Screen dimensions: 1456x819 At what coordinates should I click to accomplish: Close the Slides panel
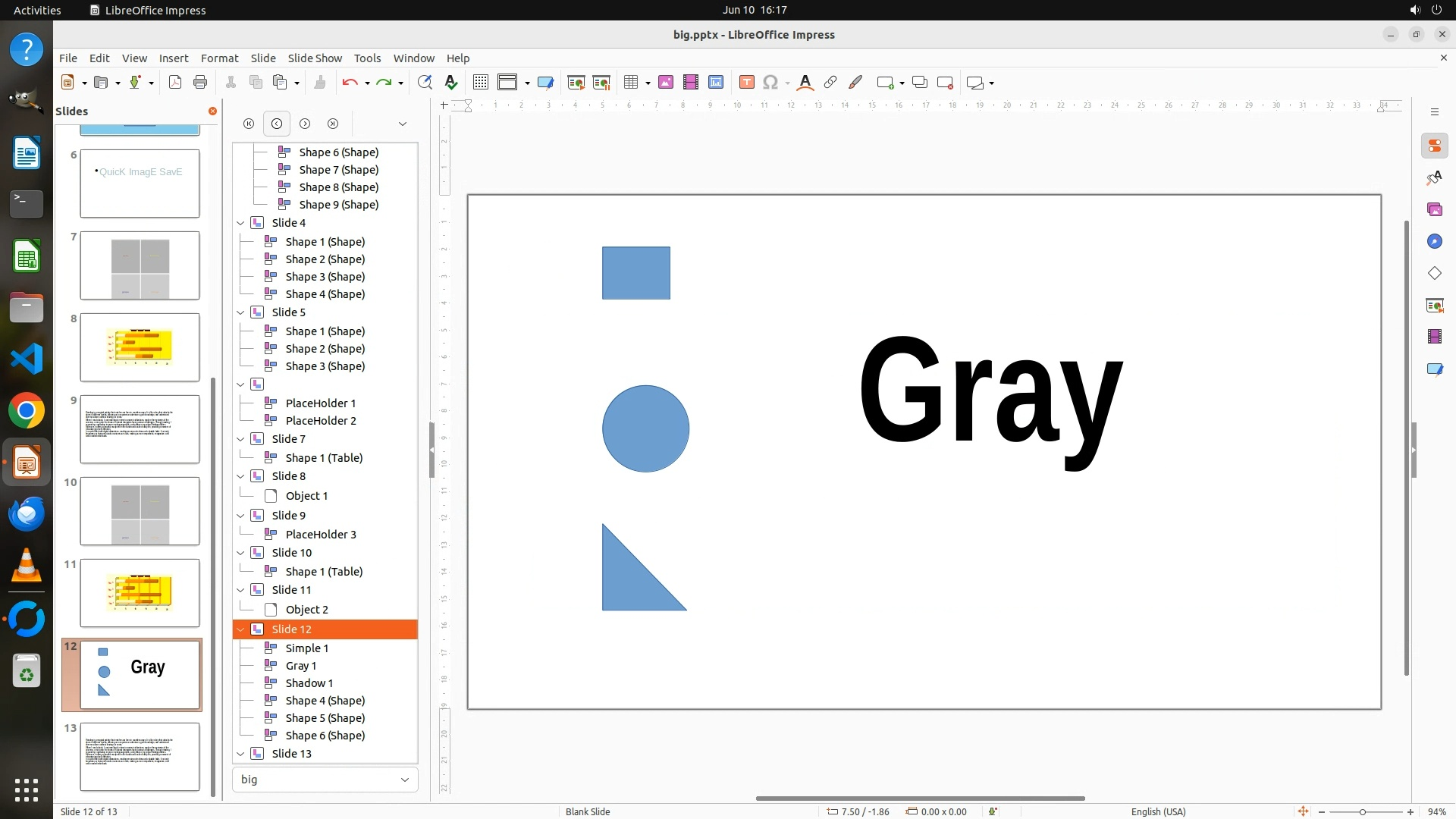point(212,111)
